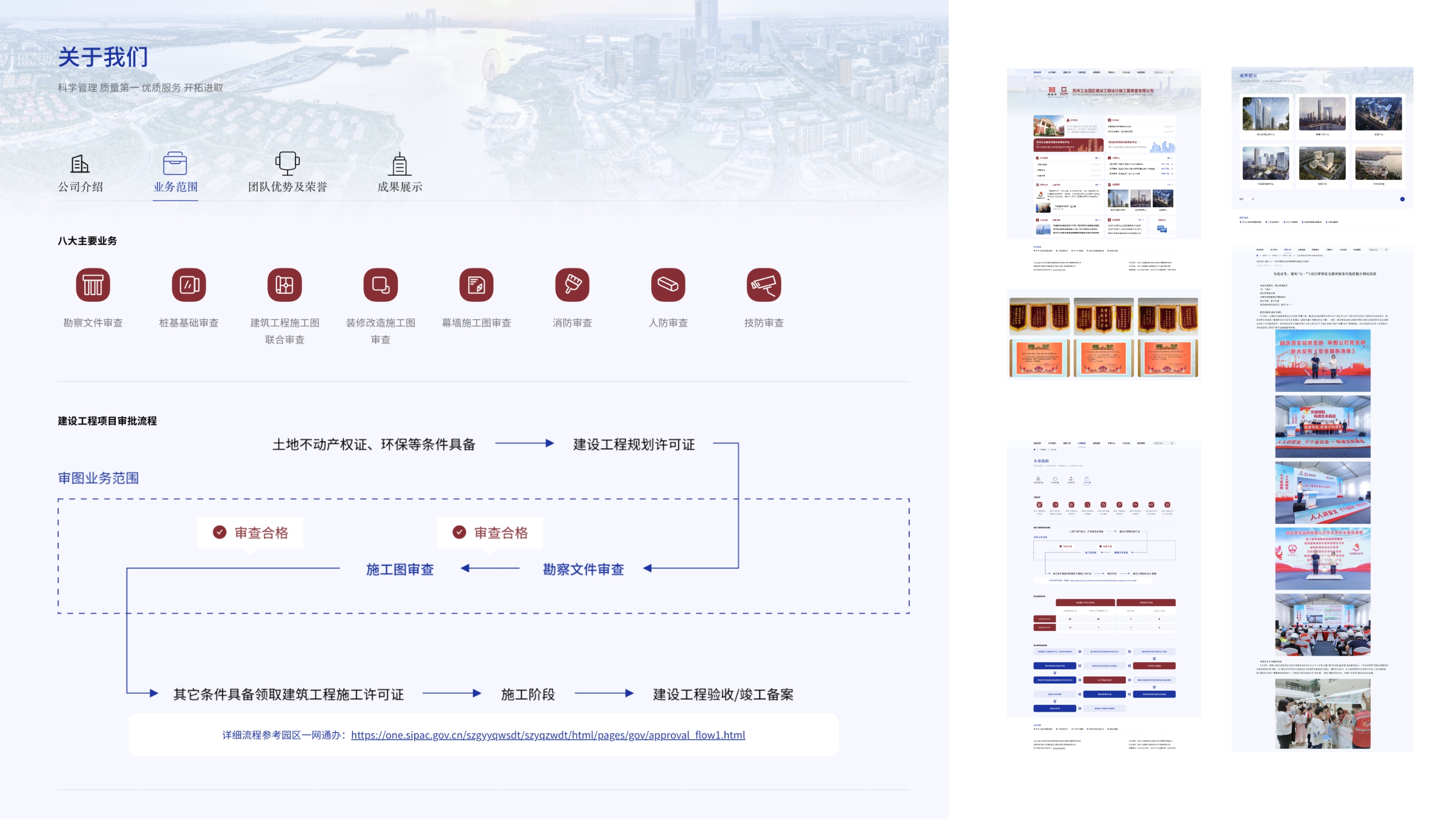
Task: Click the left 审查合格 check badge
Action: (x=250, y=532)
